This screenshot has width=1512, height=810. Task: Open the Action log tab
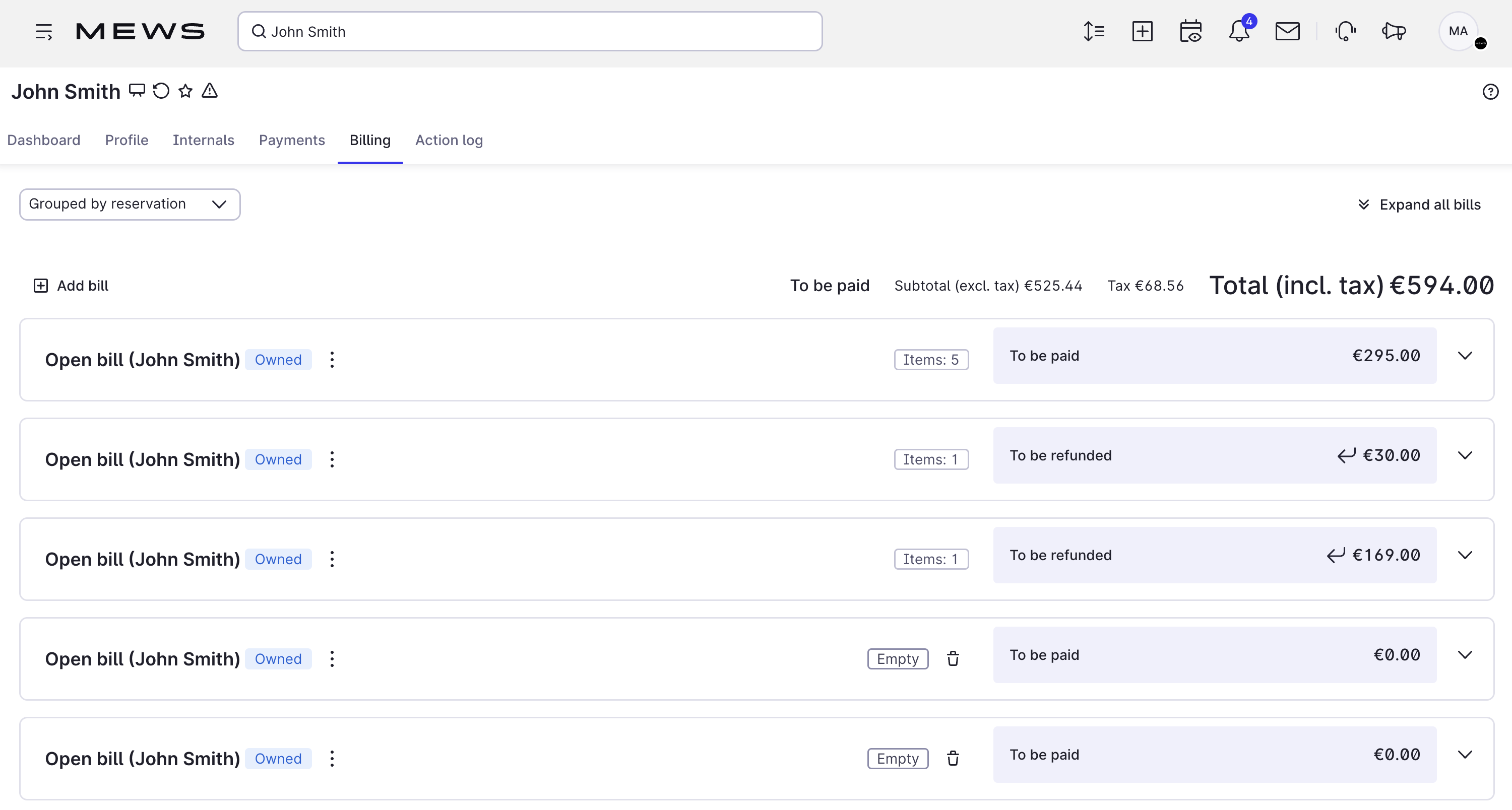(x=449, y=140)
